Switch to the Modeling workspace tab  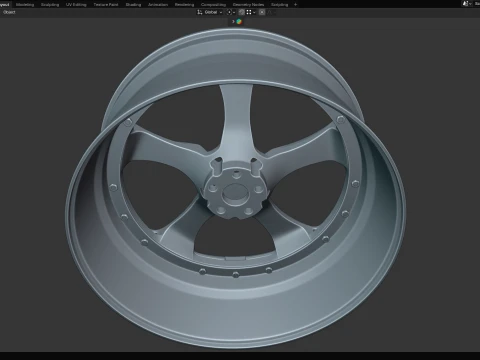coord(25,5)
